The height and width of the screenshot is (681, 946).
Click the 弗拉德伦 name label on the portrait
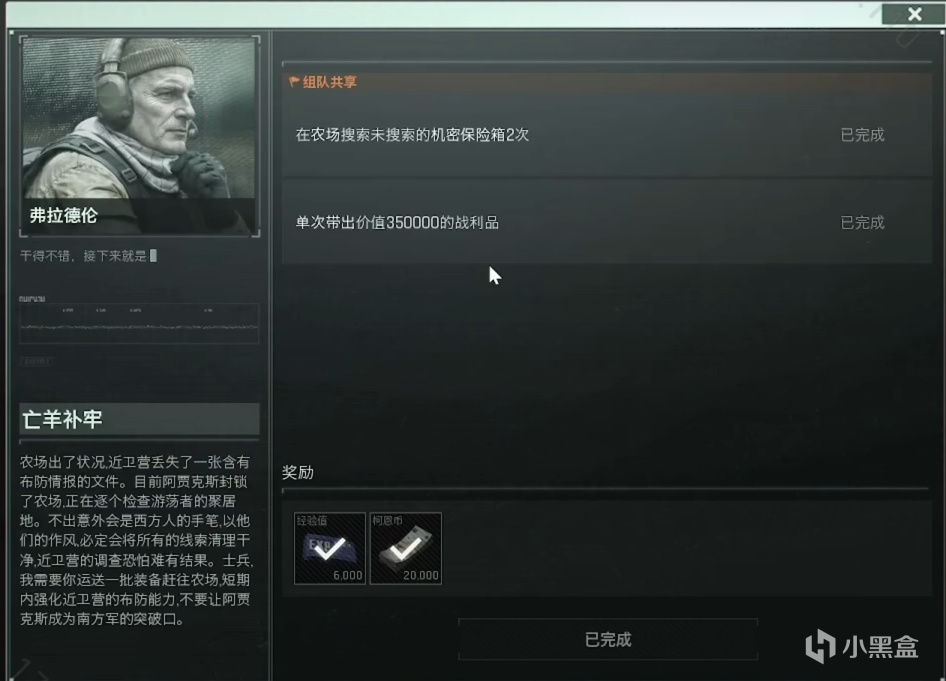(63, 215)
